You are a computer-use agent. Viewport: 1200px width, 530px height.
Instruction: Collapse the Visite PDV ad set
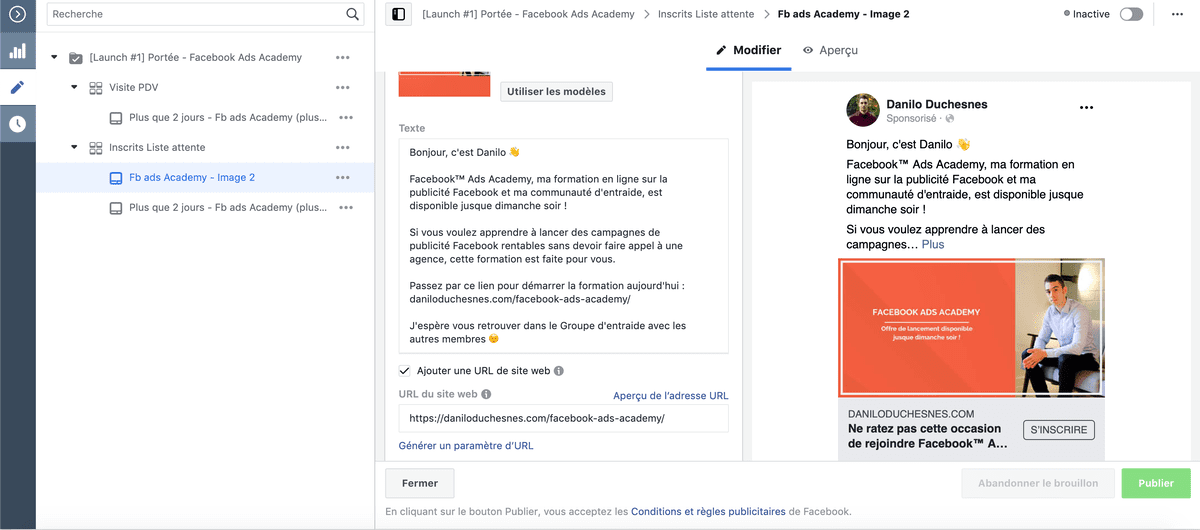pos(74,88)
